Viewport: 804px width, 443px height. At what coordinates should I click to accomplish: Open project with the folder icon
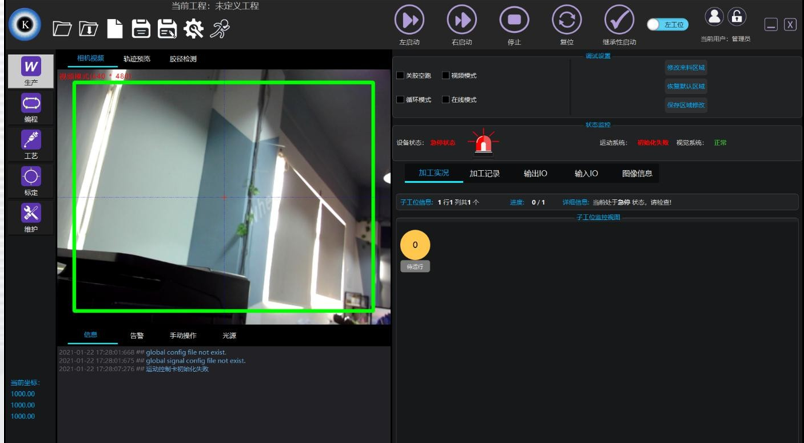point(62,28)
